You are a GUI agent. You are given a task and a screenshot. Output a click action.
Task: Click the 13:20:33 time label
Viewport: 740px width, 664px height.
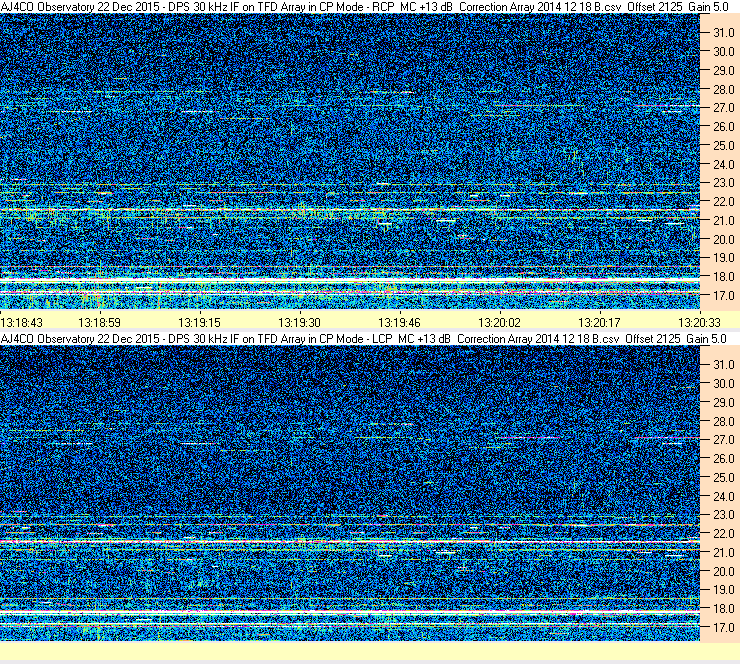point(699,323)
